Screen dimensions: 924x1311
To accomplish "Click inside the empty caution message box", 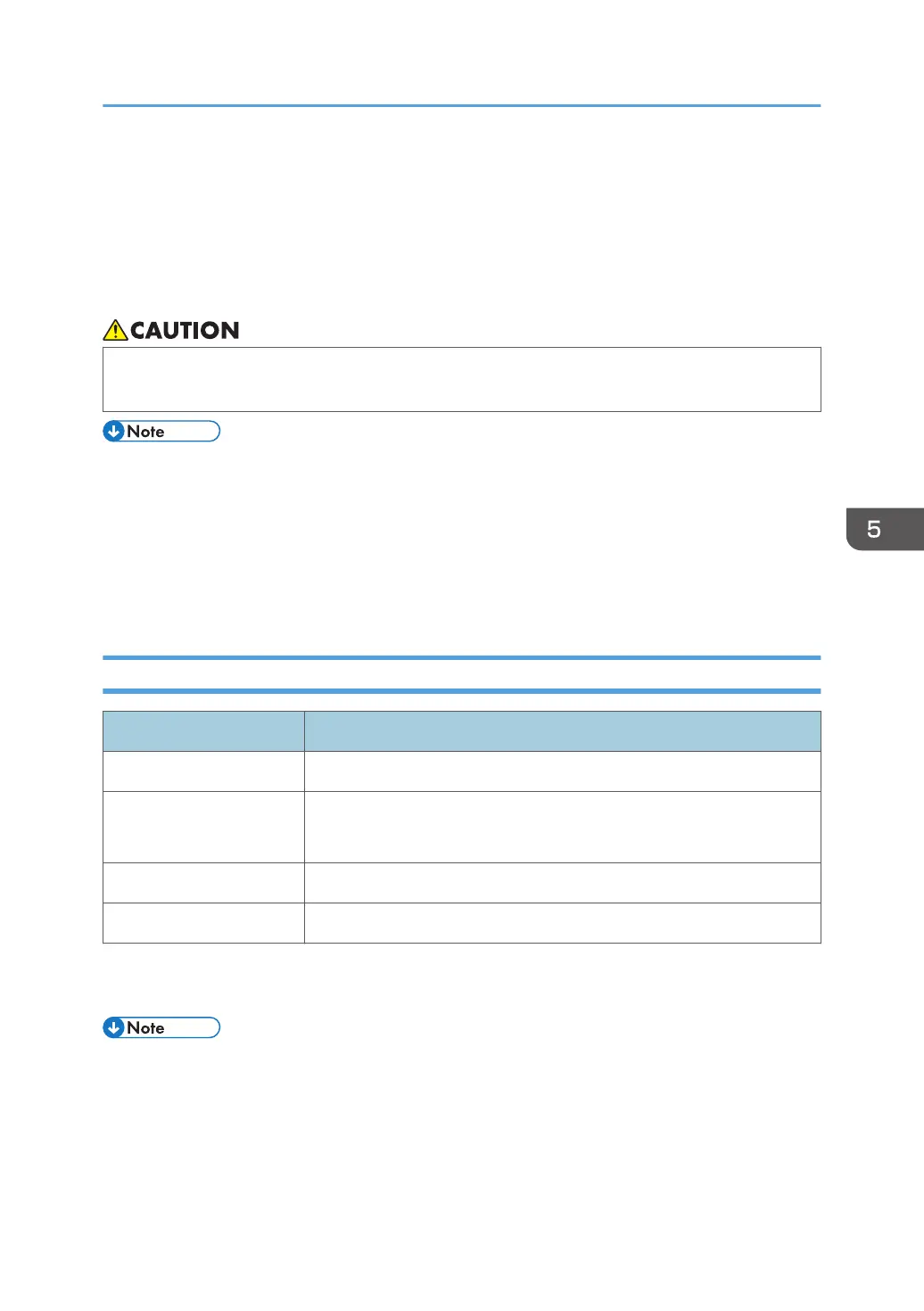I will coord(461,379).
